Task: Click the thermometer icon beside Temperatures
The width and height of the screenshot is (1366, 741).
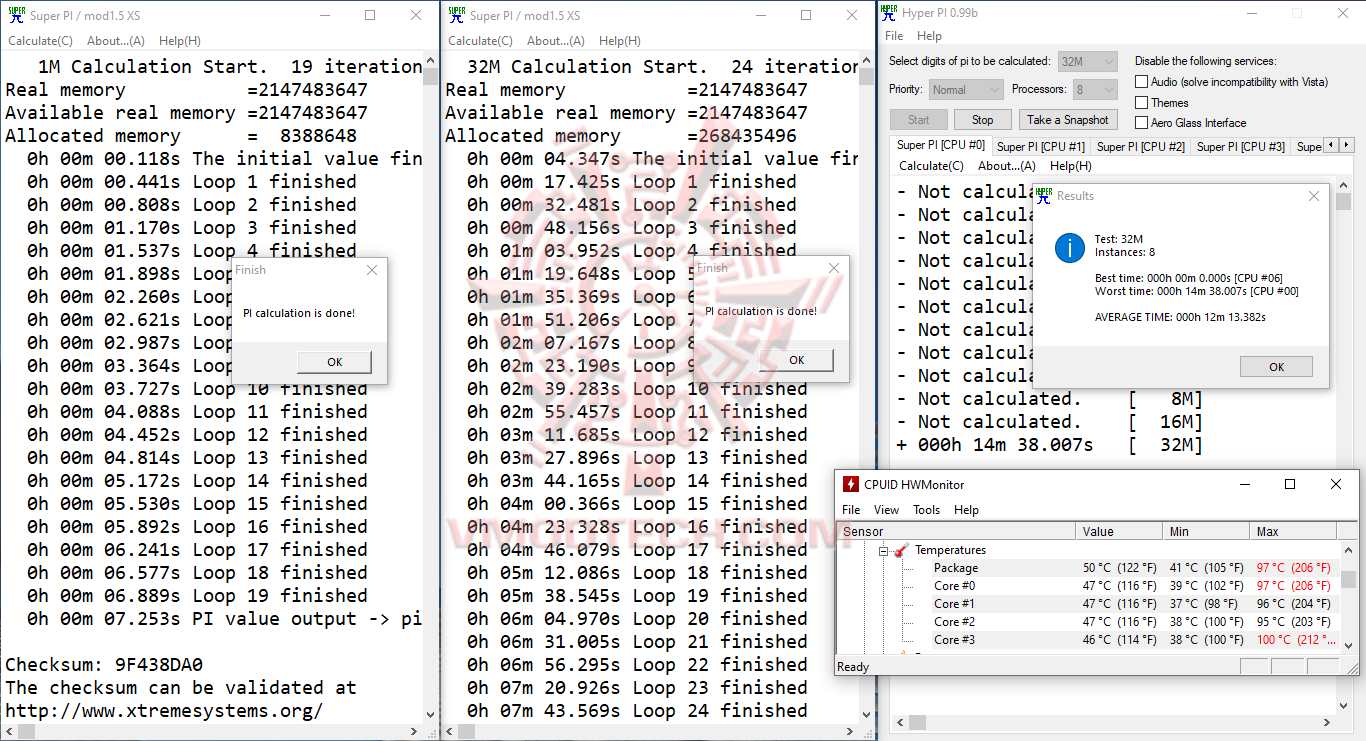Action: point(900,550)
